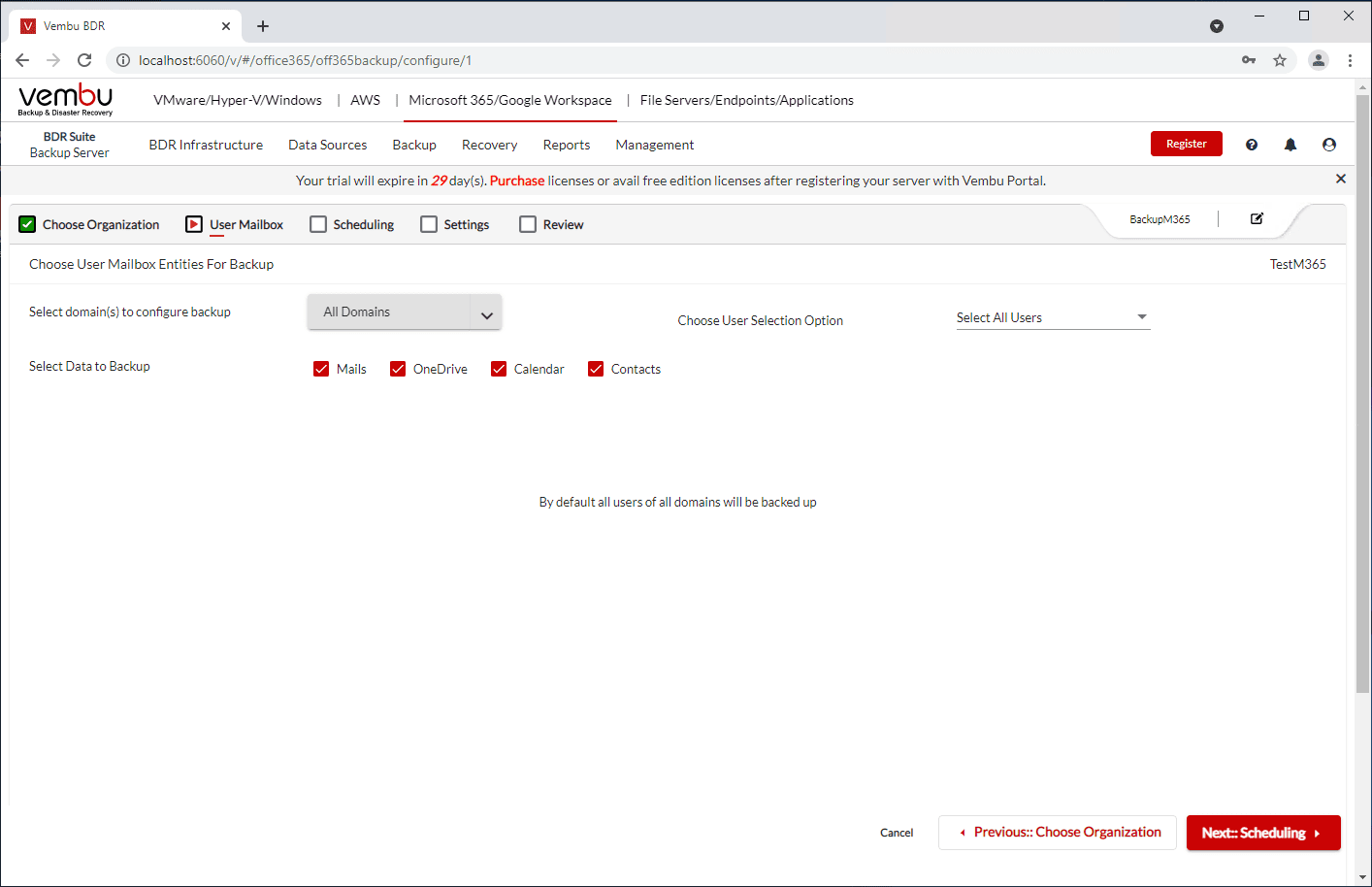Image resolution: width=1372 pixels, height=887 pixels.
Task: Close the Vembu BDR browser tab
Action: [226, 26]
